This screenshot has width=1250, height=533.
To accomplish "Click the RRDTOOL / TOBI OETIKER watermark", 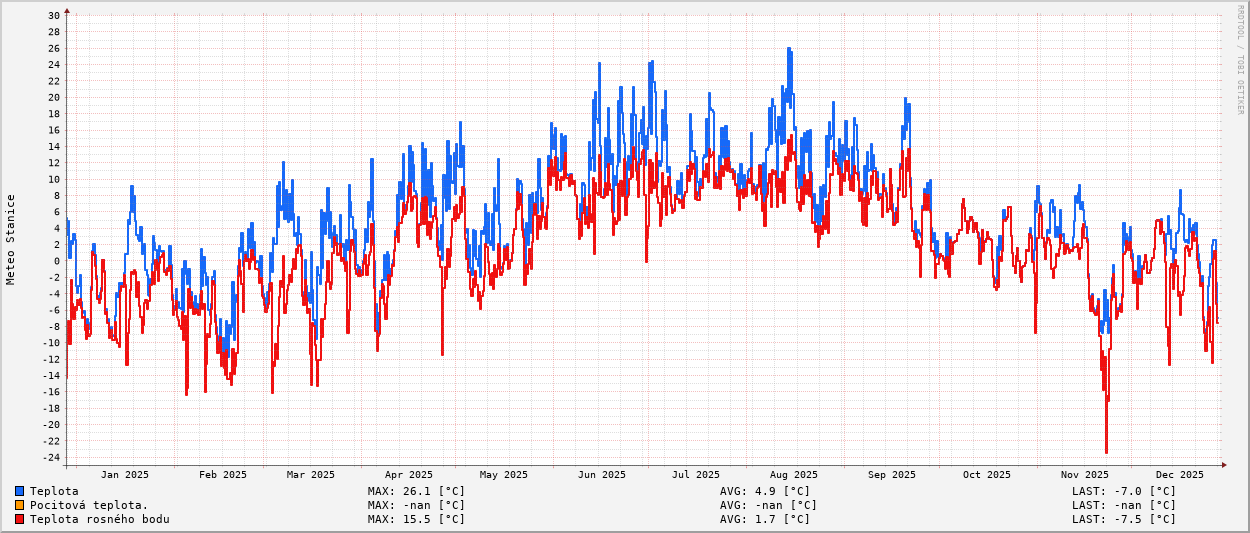I will pos(1240,59).
